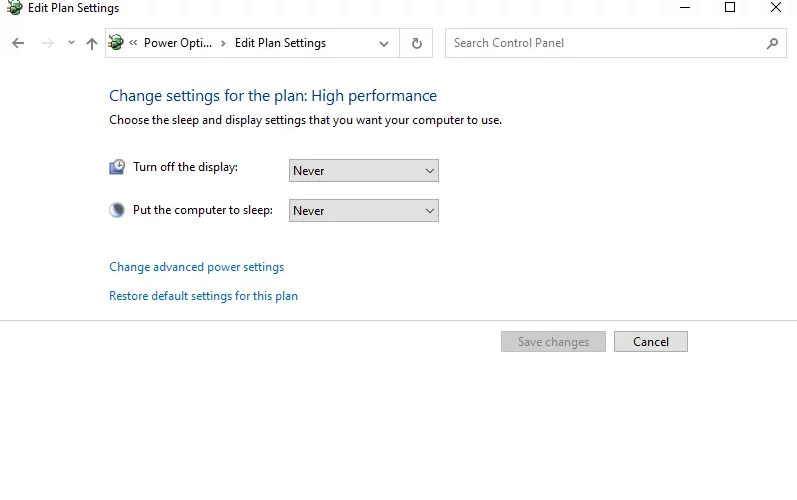Viewport: 797px width, 500px height.
Task: Click the search magnifier icon
Action: click(x=772, y=43)
